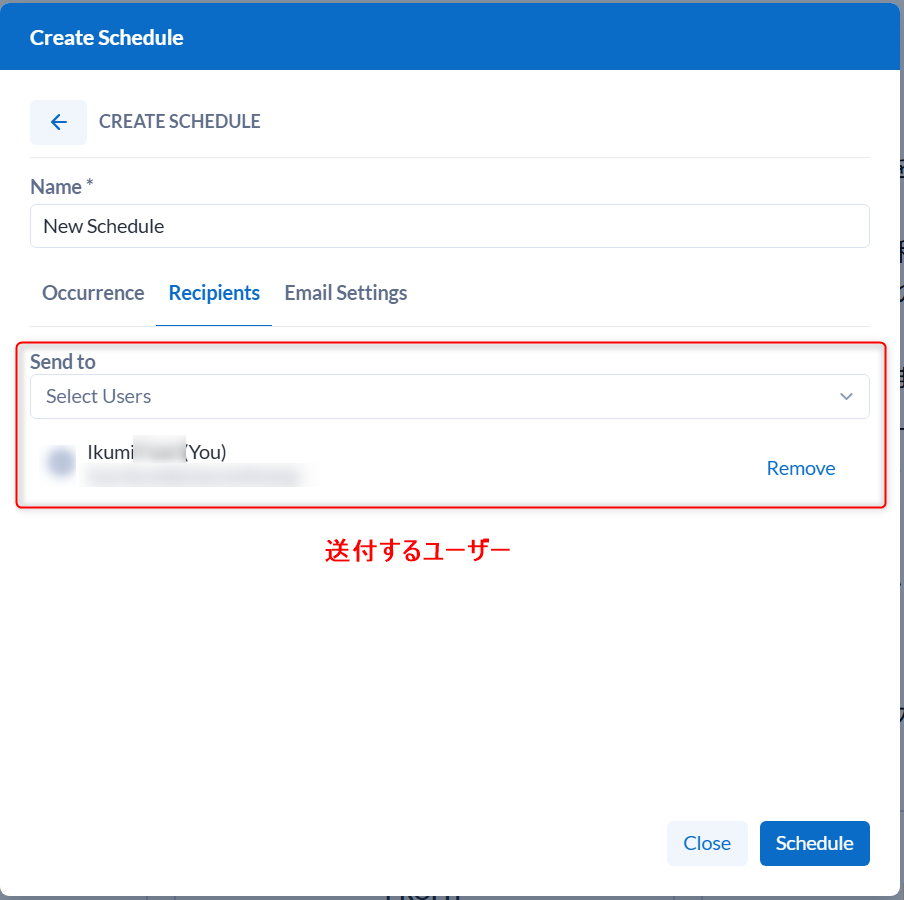The image size is (904, 900).
Task: Switch to the Occurrence tab
Action: pyautogui.click(x=93, y=293)
